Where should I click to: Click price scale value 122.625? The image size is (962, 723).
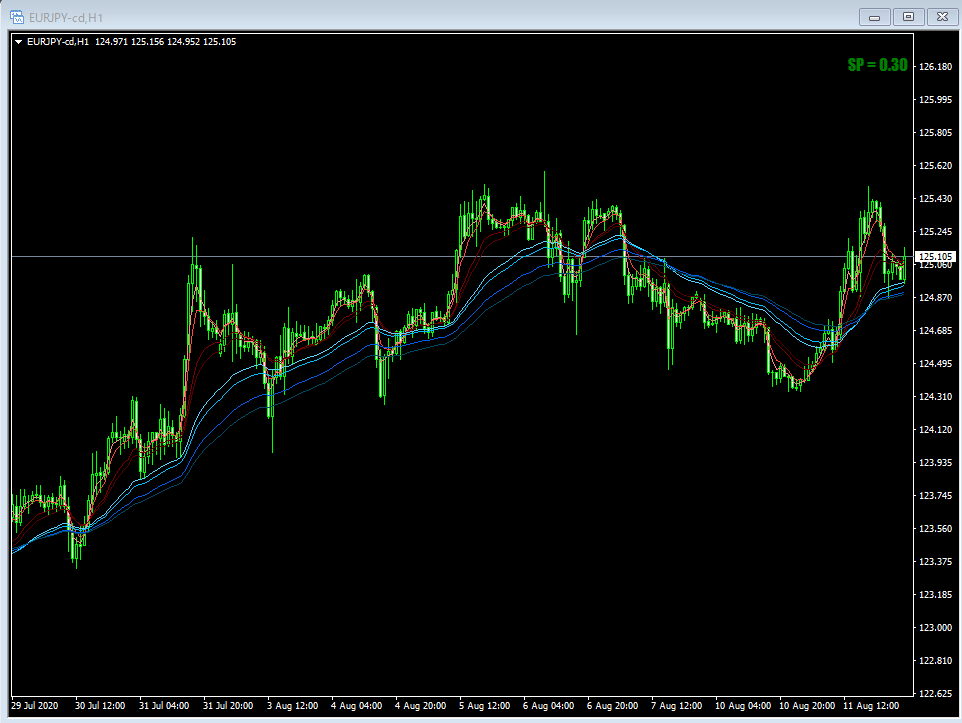[x=936, y=694]
